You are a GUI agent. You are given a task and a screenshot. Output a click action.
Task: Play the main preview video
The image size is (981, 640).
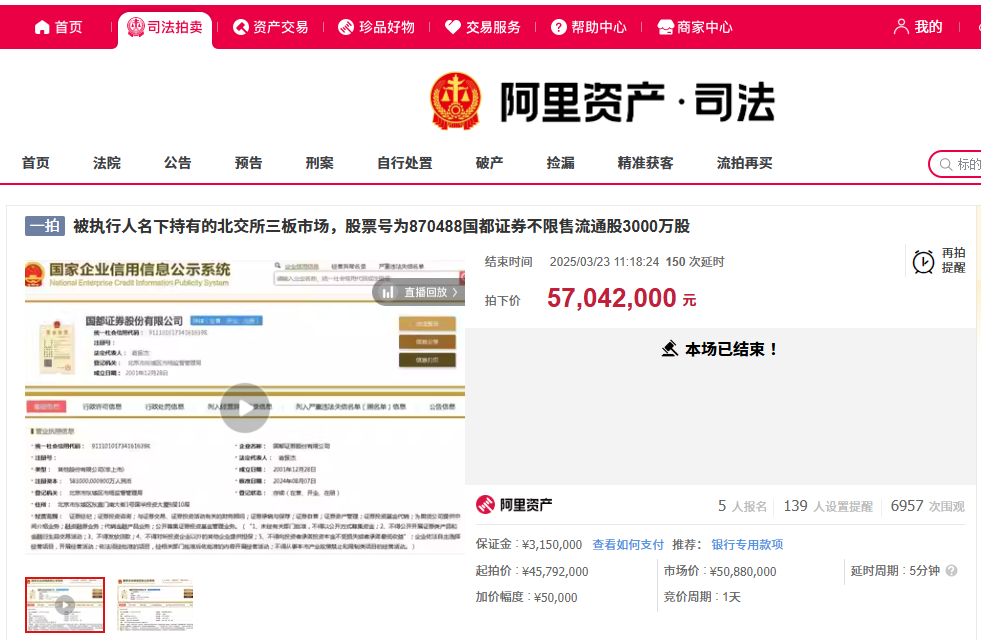(x=245, y=408)
